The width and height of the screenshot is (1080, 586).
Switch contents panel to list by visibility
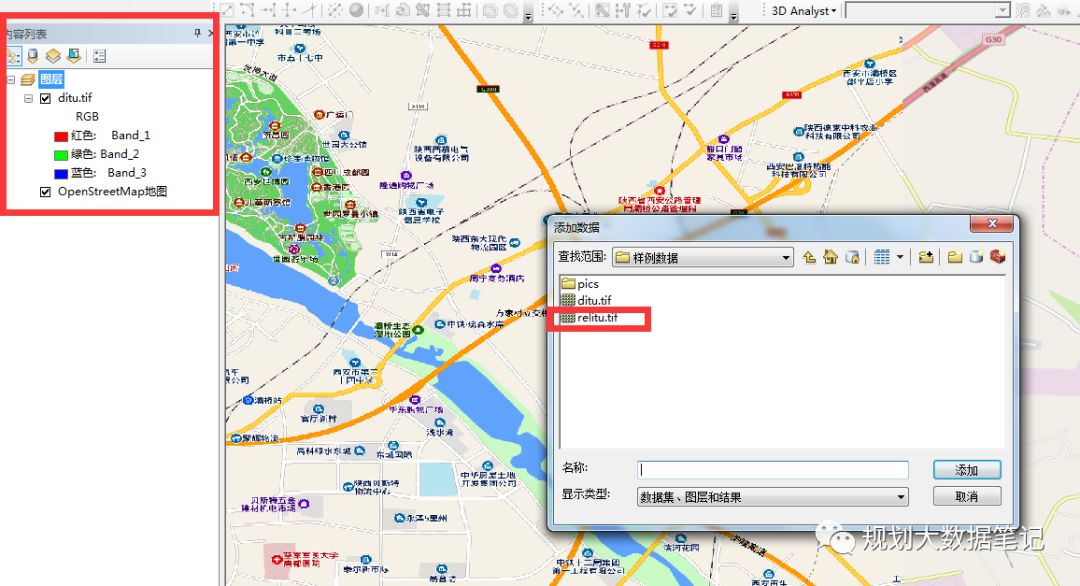click(x=53, y=56)
